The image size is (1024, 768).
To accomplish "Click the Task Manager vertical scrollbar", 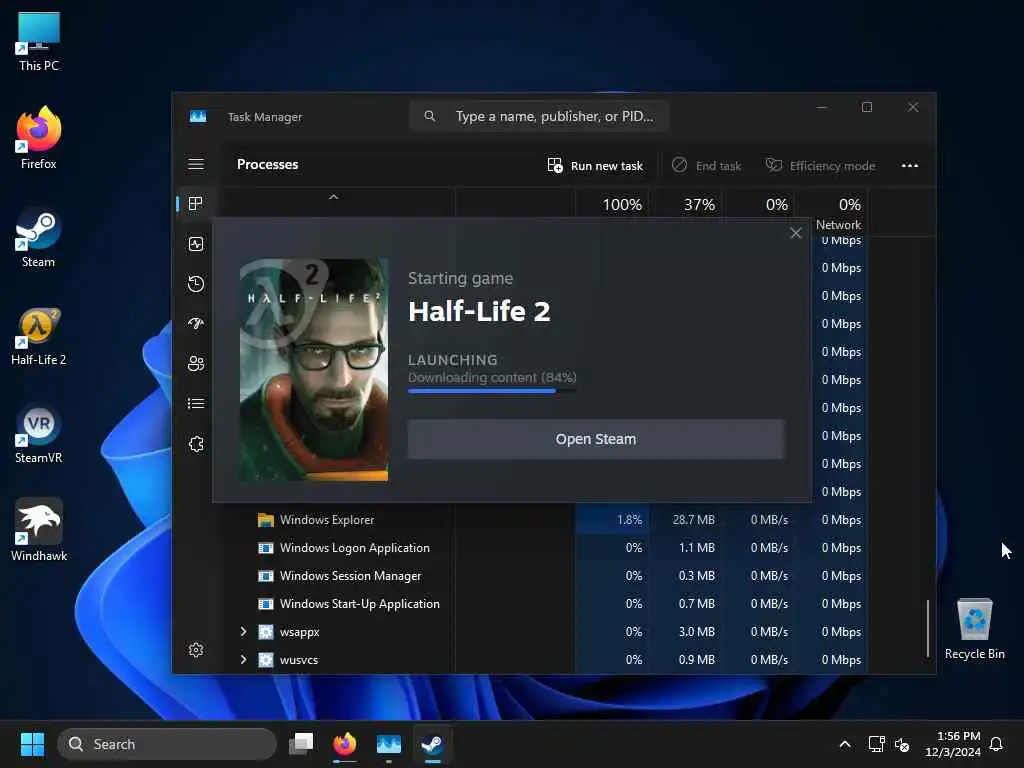I will (927, 629).
